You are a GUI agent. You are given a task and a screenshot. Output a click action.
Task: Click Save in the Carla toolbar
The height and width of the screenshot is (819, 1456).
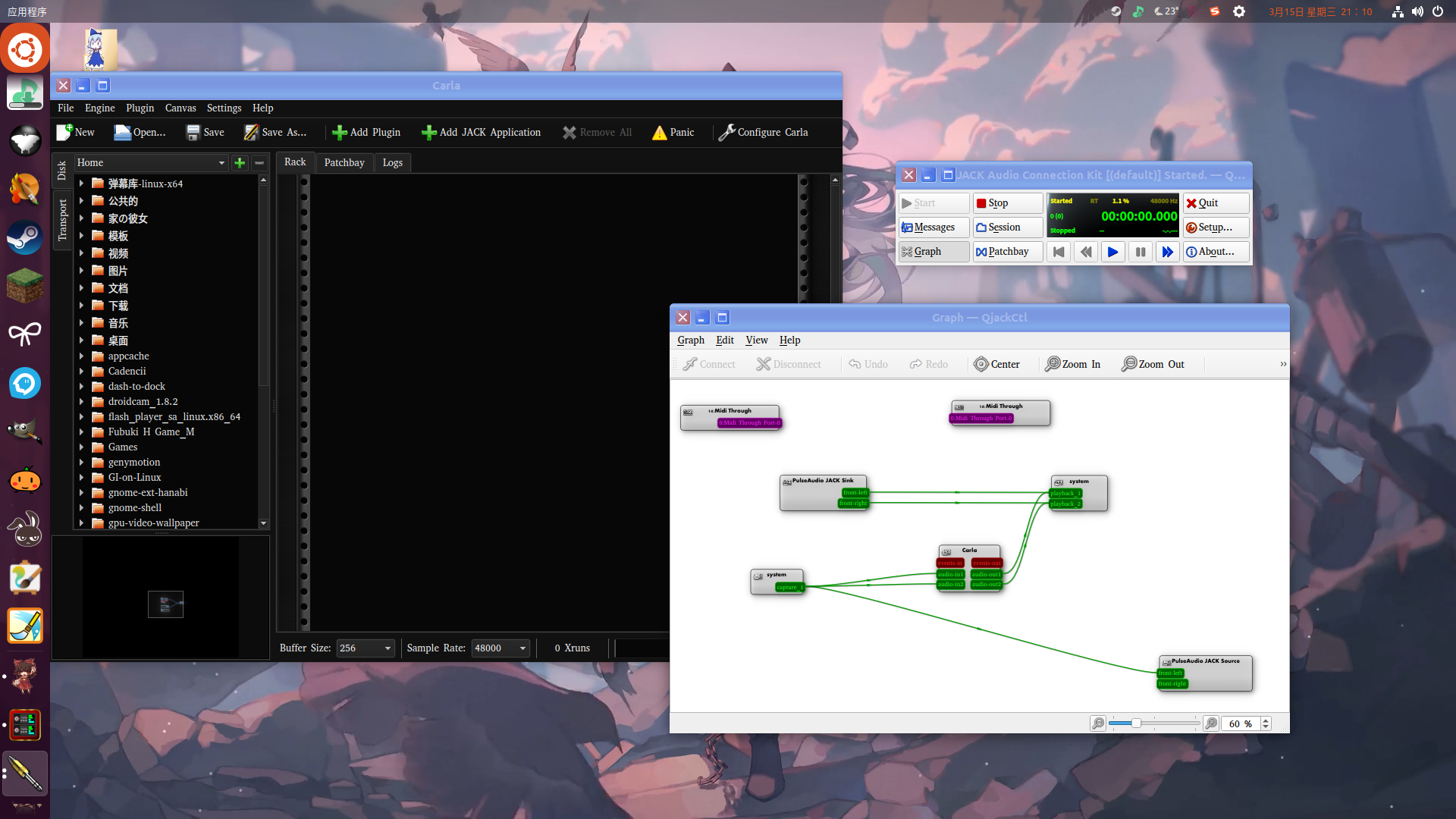coord(206,132)
